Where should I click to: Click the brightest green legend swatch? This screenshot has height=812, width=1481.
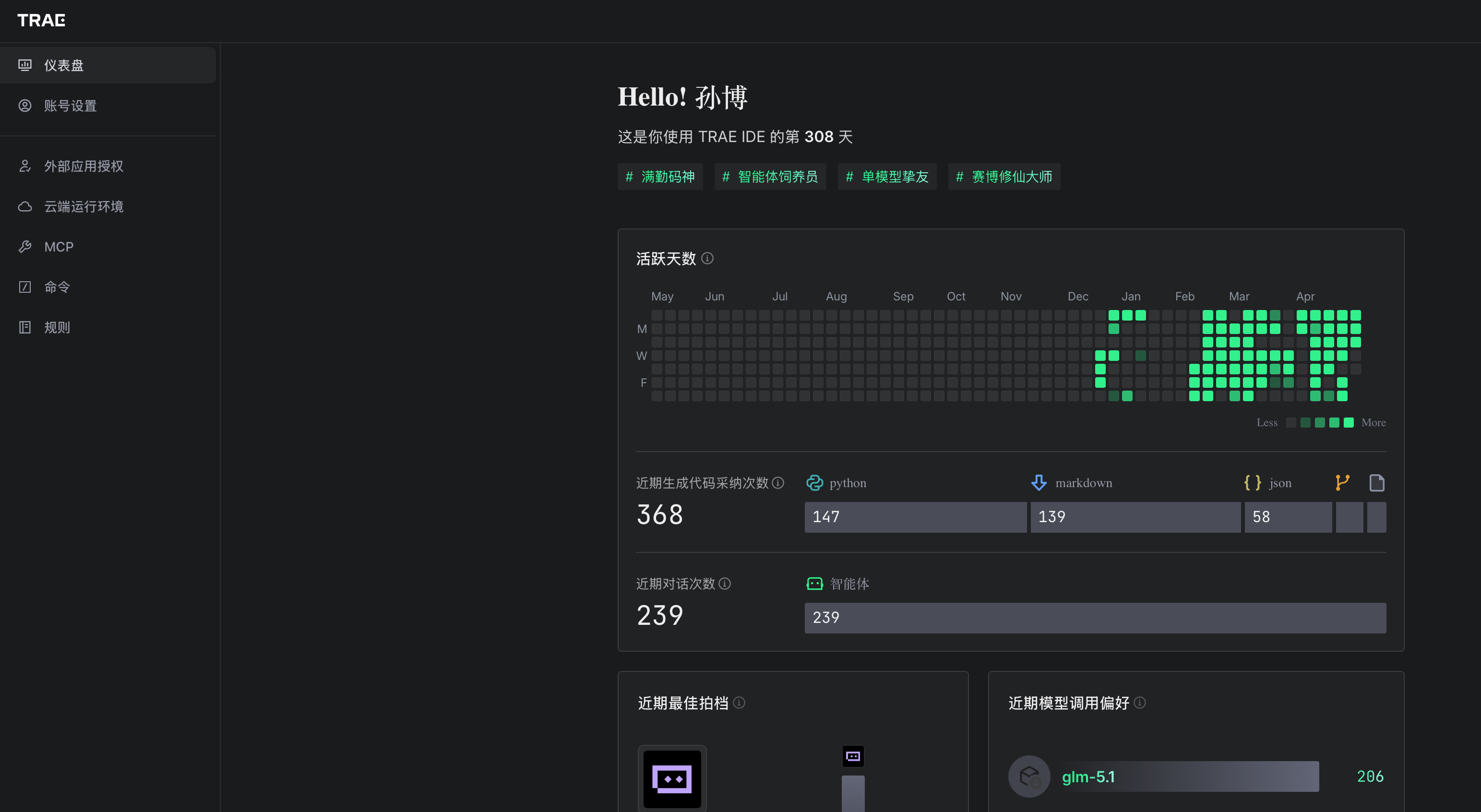tap(1349, 423)
